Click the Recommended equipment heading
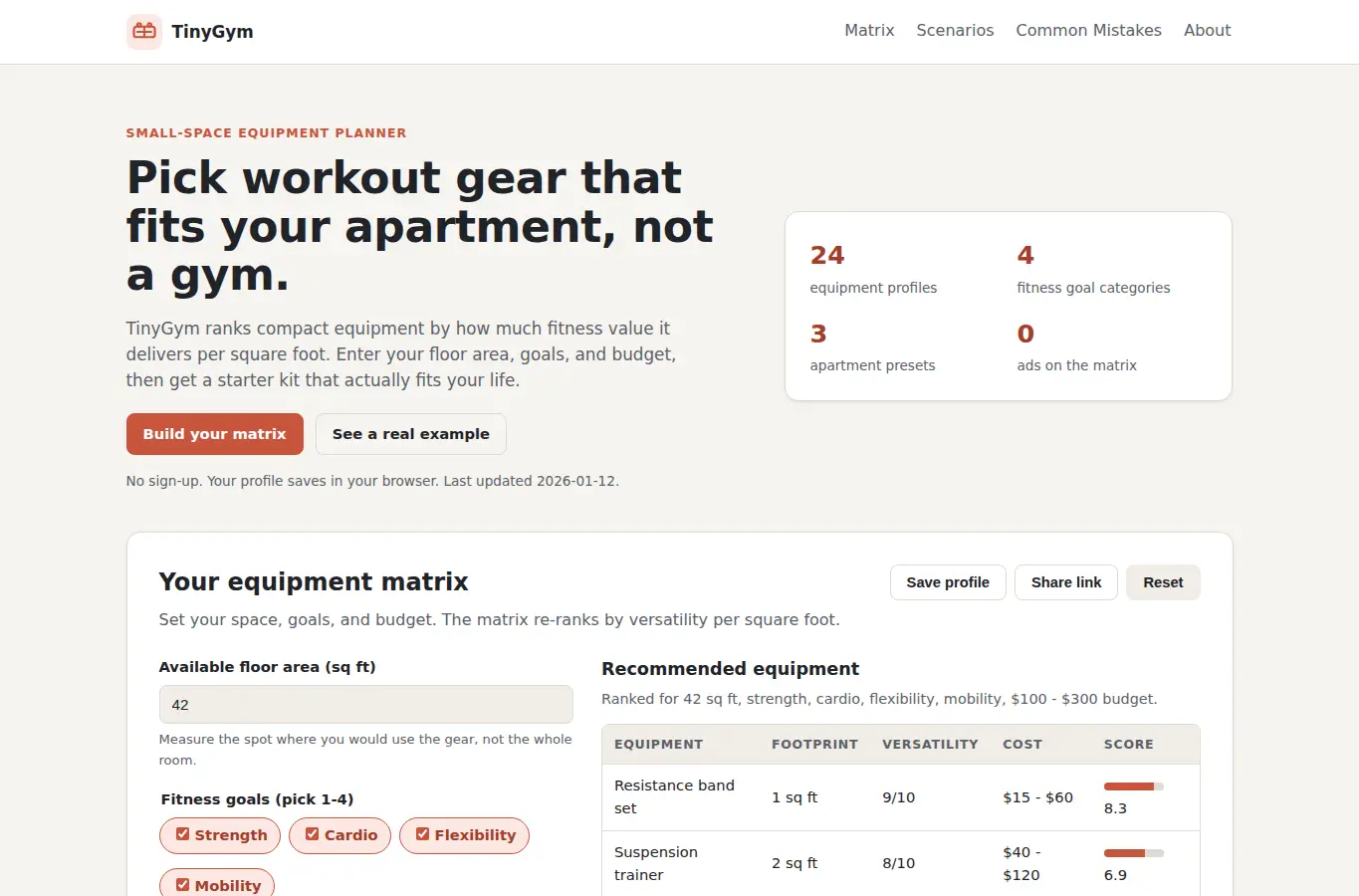1359x896 pixels. pyautogui.click(x=730, y=669)
